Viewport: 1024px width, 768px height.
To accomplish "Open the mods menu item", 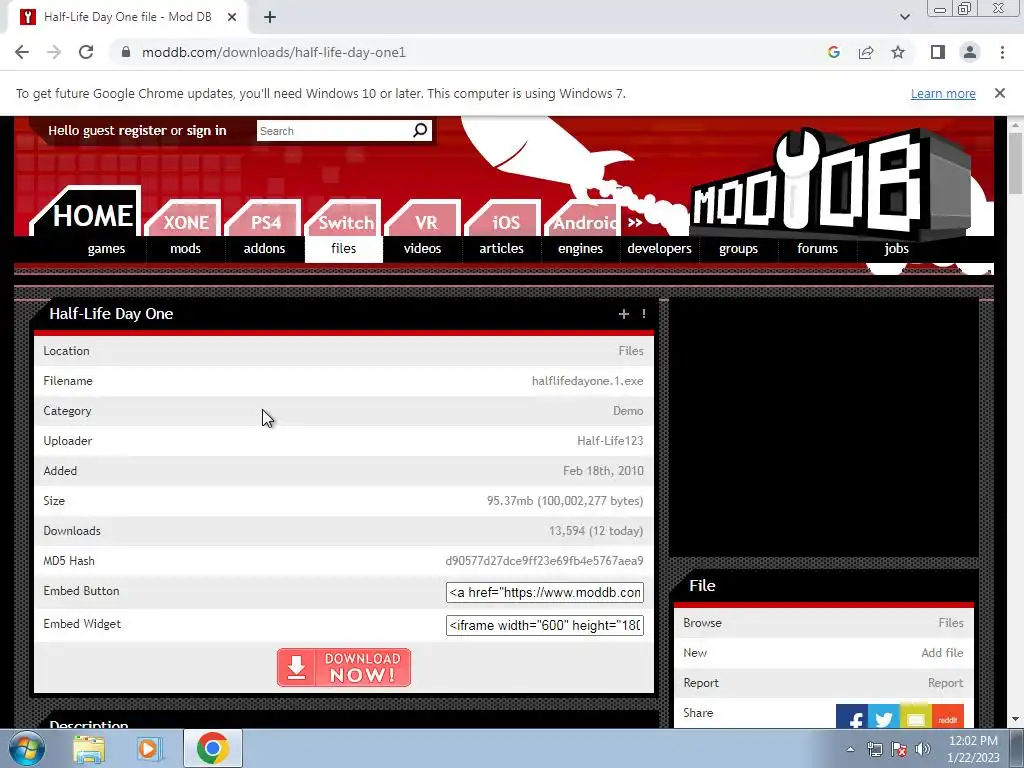I will pyautogui.click(x=185, y=248).
